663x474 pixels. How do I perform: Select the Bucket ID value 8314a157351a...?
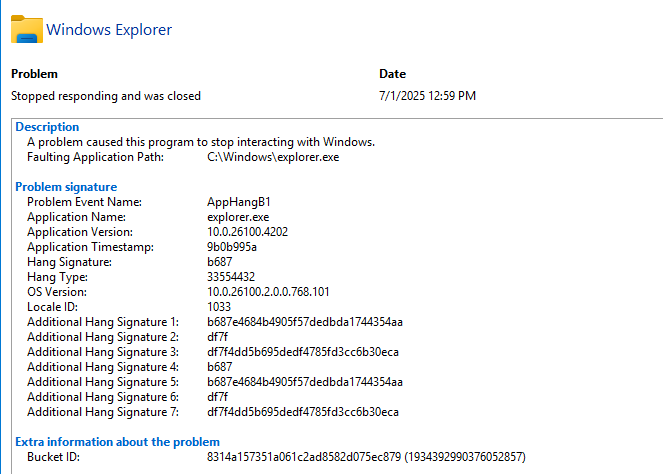point(366,457)
